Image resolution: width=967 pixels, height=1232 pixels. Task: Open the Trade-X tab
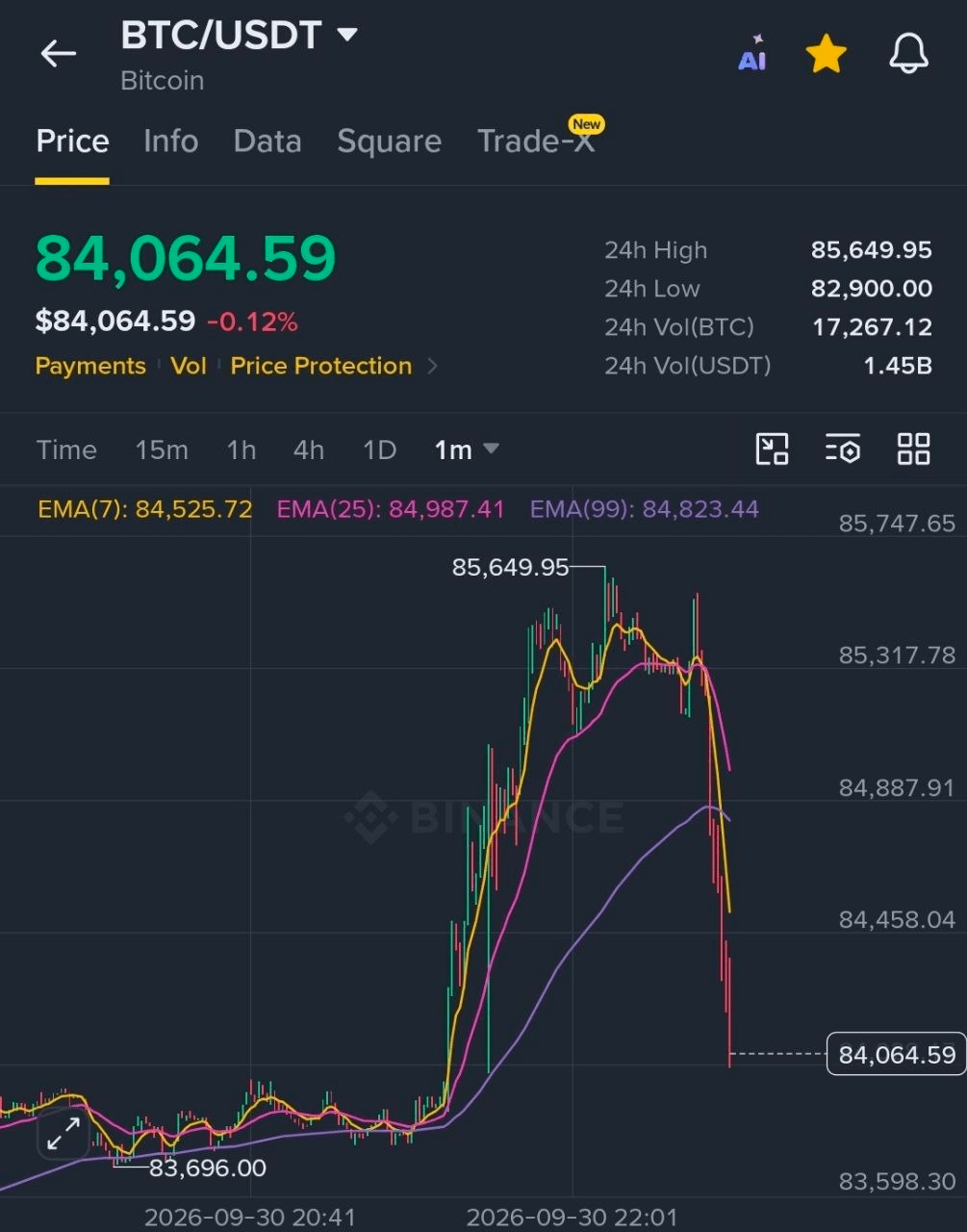coord(536,141)
